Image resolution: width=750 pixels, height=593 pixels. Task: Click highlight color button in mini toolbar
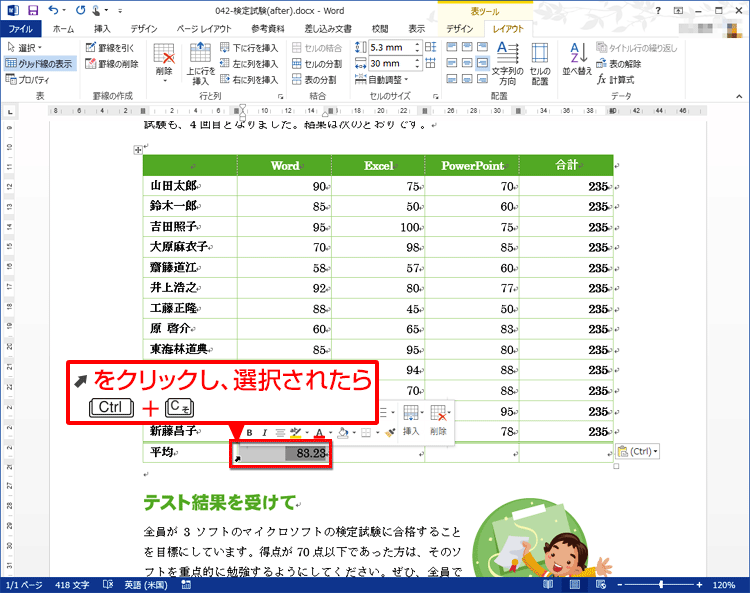coord(295,433)
